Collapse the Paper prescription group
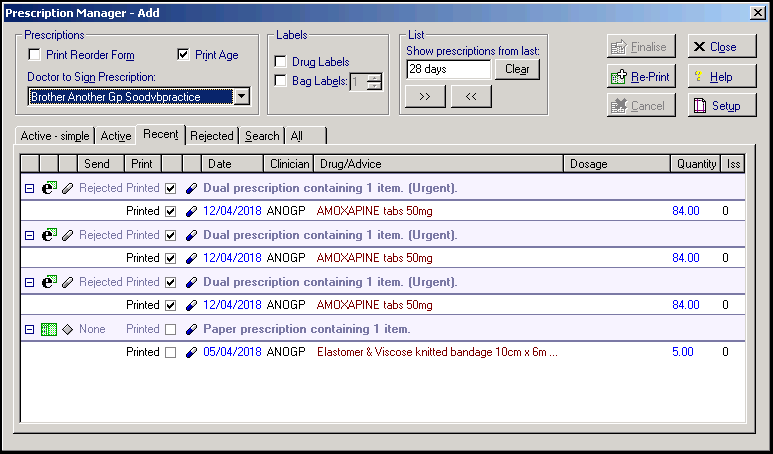Image resolution: width=773 pixels, height=454 pixels. [28, 329]
